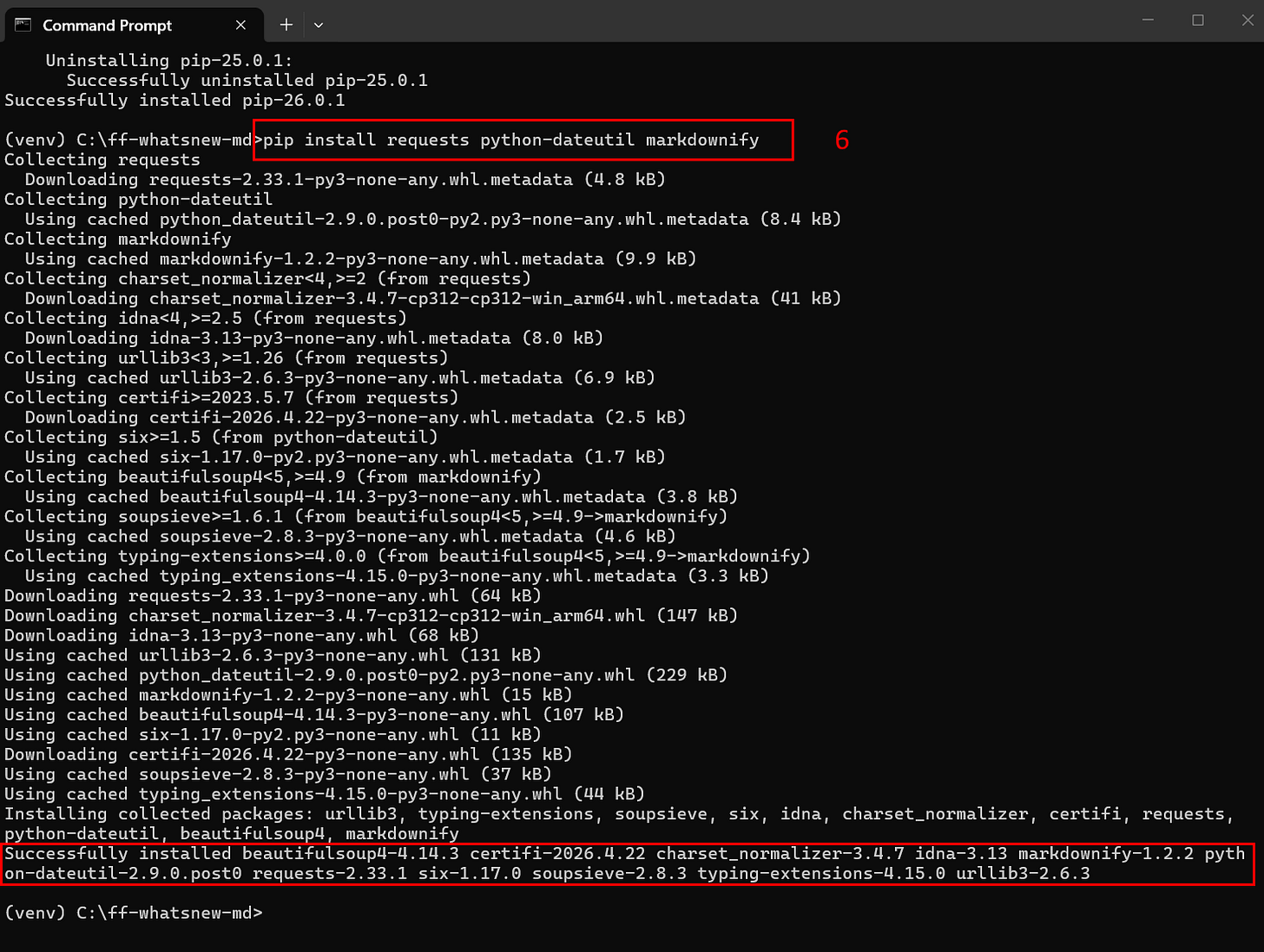Click 'Collecting soupsieve>=1.6.1' line
1264x952 pixels.
pos(366,516)
